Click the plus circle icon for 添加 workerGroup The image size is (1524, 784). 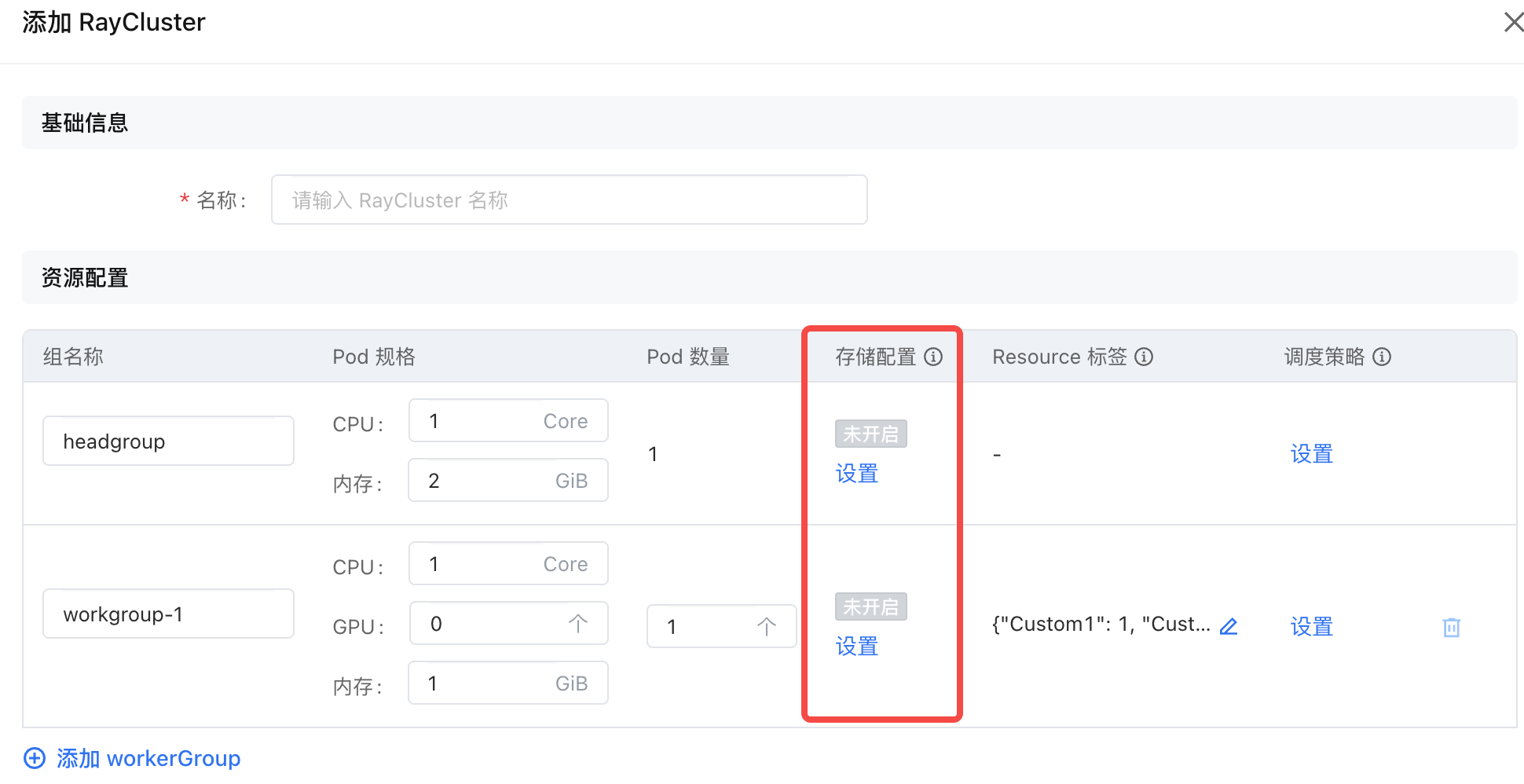click(x=35, y=758)
